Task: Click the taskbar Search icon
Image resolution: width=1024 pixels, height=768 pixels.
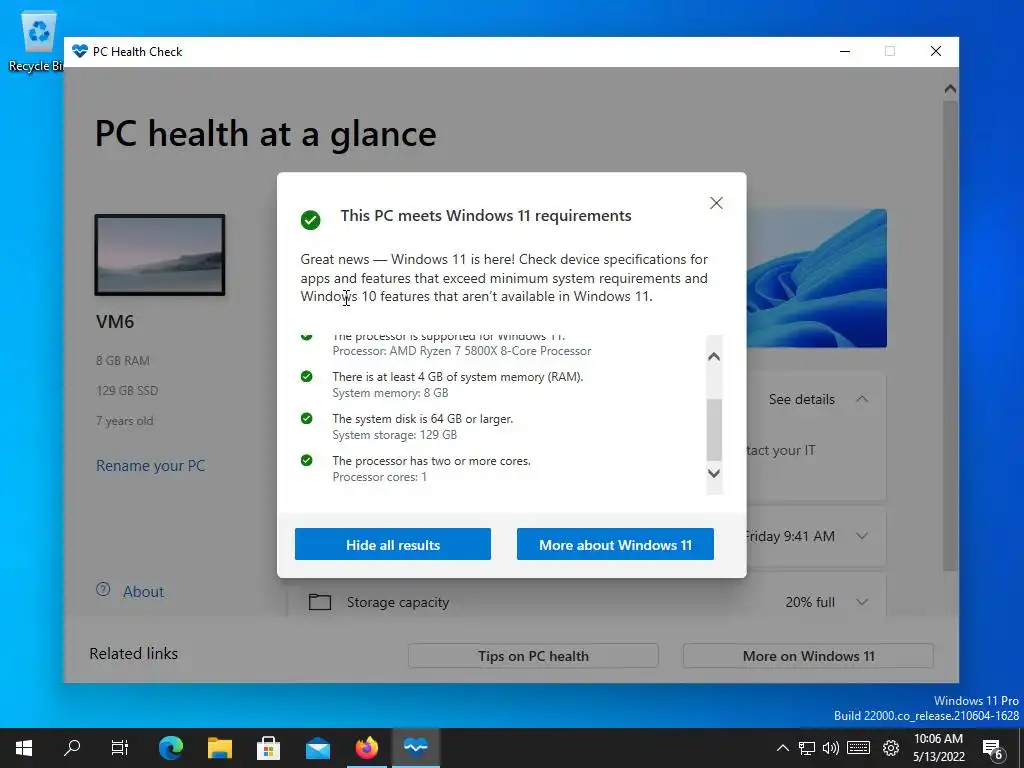Action: point(72,748)
